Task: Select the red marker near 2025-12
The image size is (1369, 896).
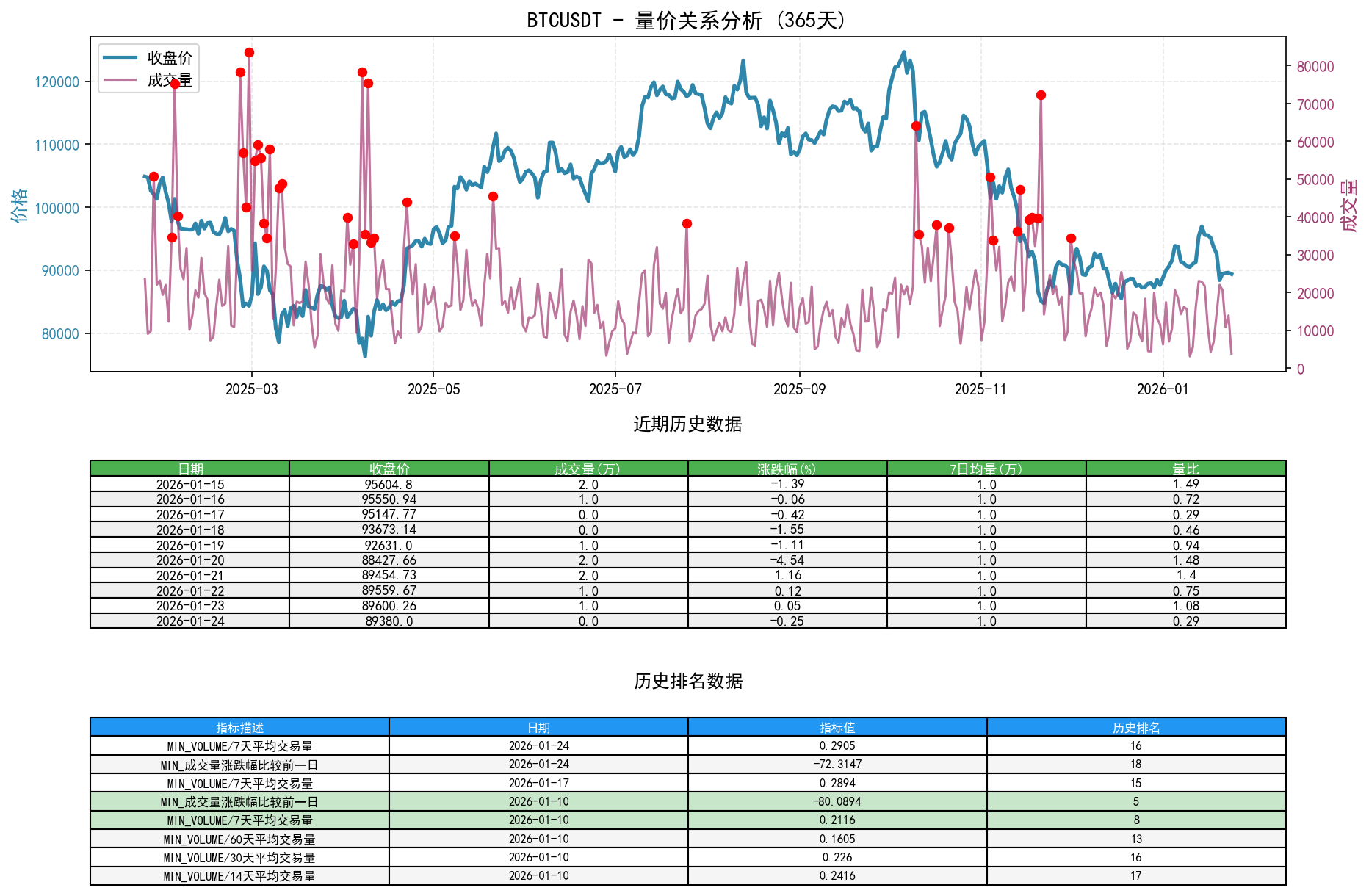Action: pos(1071,237)
